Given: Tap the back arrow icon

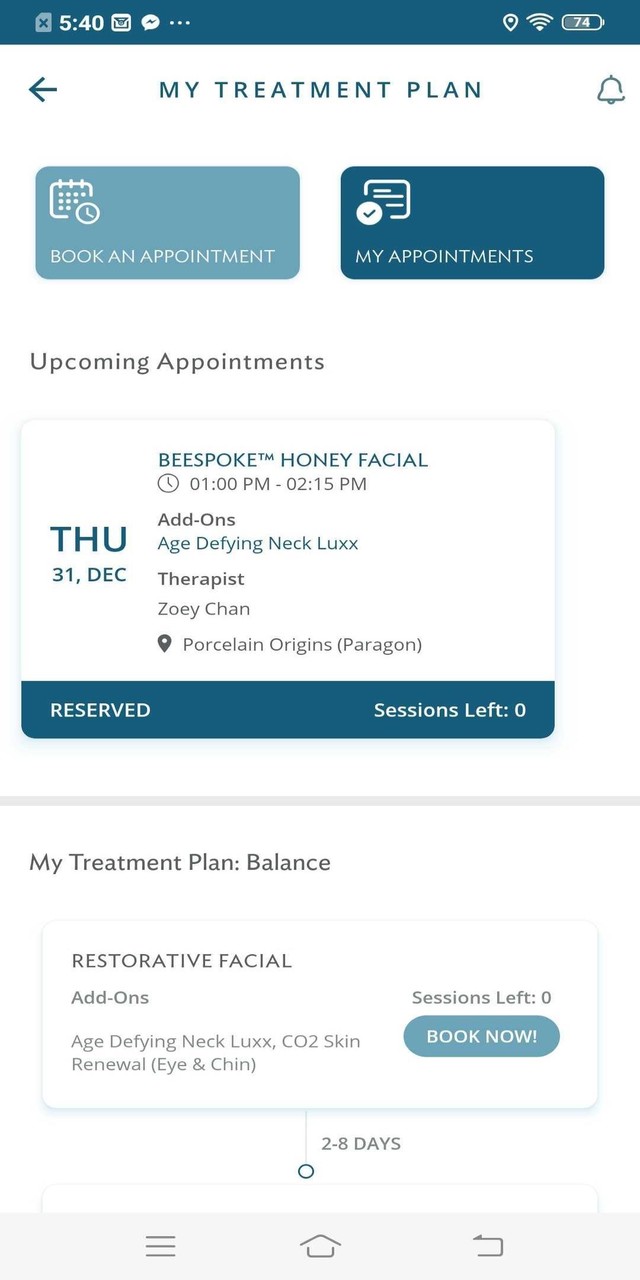Looking at the screenshot, I should [x=43, y=90].
